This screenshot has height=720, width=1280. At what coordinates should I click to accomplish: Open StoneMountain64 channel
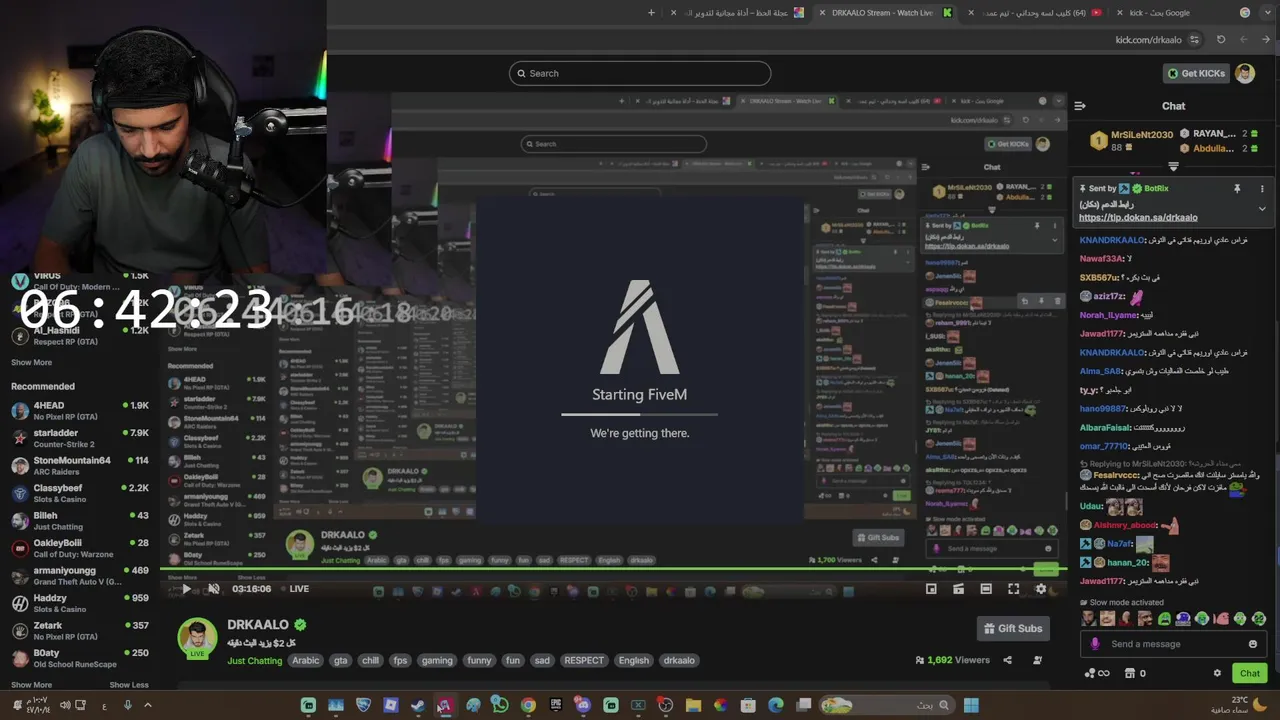(x=80, y=466)
